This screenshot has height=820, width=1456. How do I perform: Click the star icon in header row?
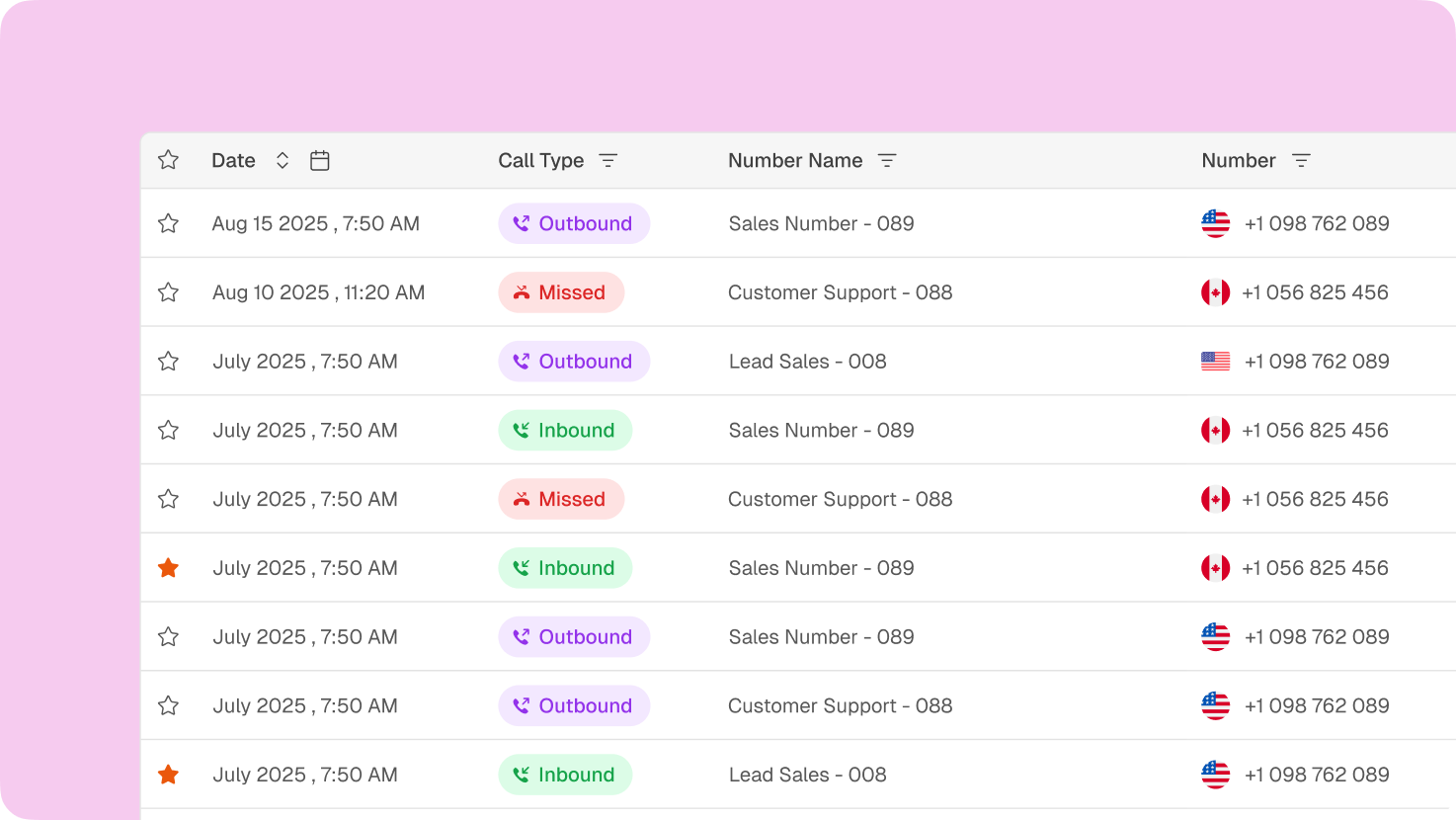point(169,160)
